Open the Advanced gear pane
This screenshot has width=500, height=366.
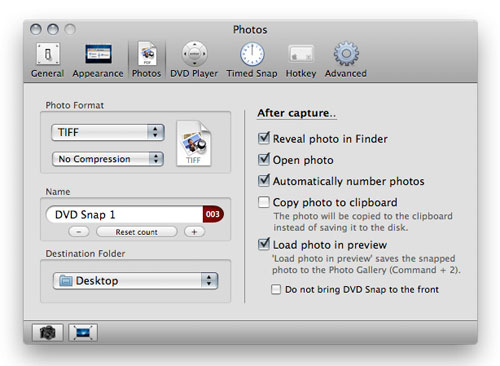point(346,60)
